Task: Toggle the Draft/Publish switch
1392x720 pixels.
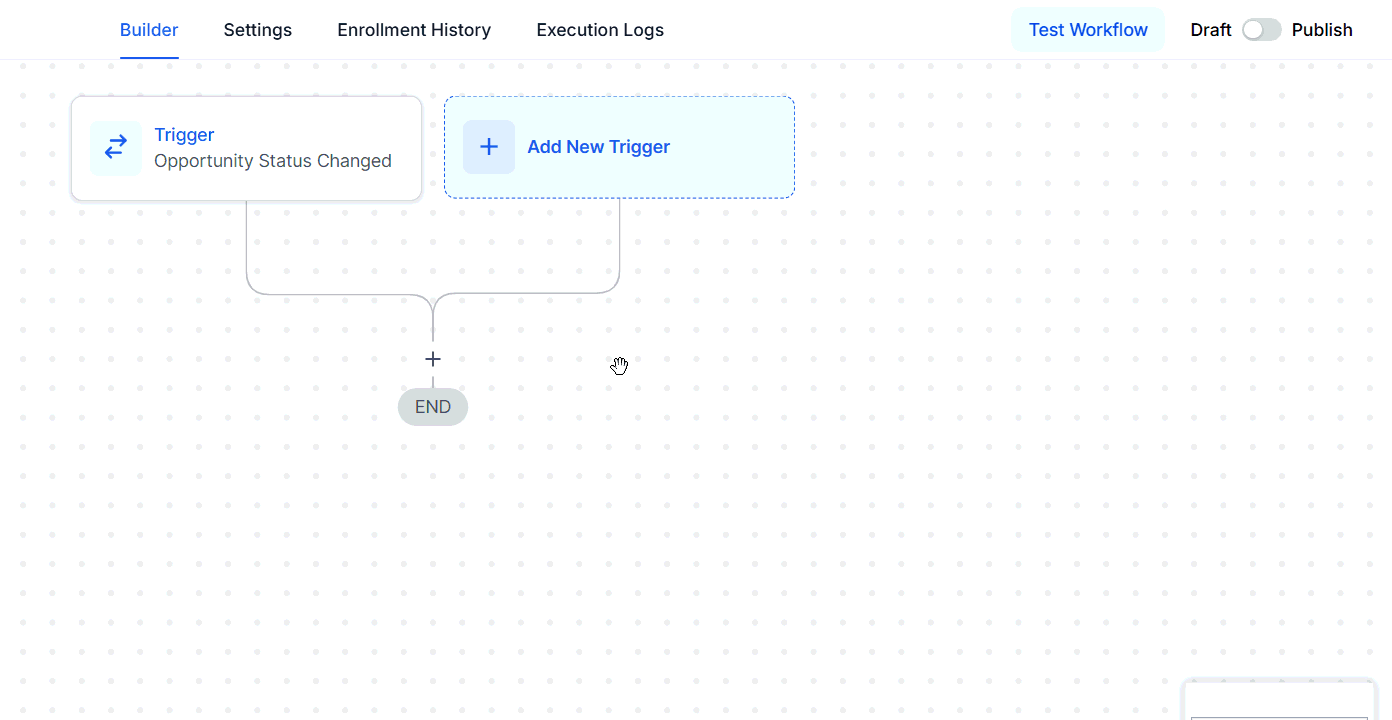Action: coord(1261,30)
